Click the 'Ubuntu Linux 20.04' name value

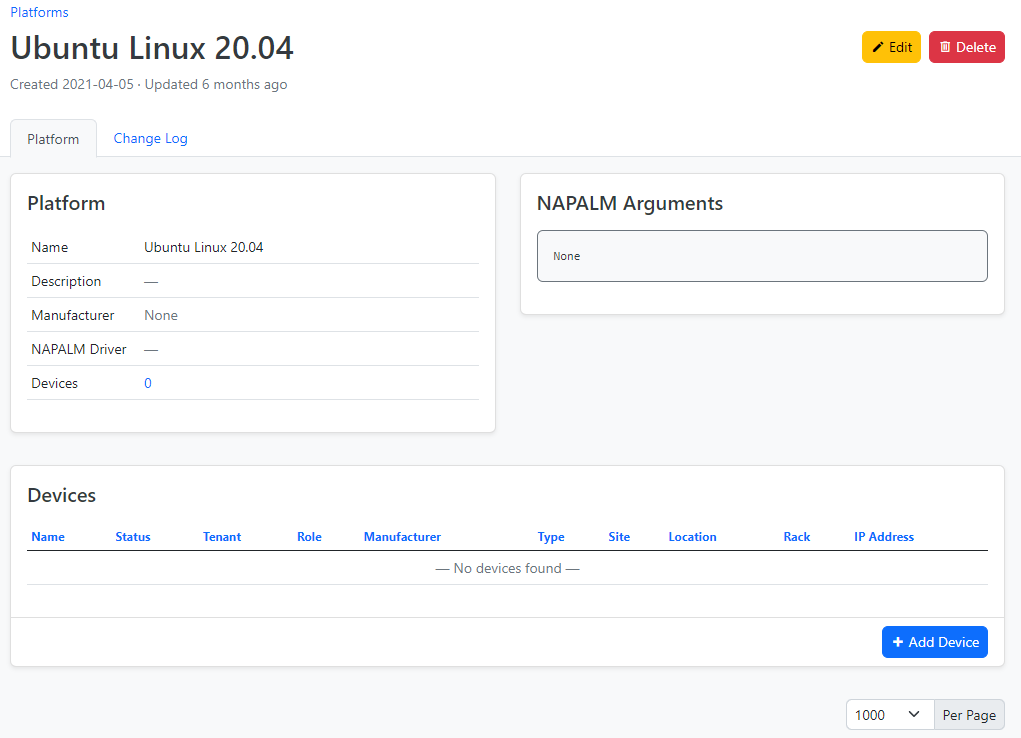click(x=204, y=248)
